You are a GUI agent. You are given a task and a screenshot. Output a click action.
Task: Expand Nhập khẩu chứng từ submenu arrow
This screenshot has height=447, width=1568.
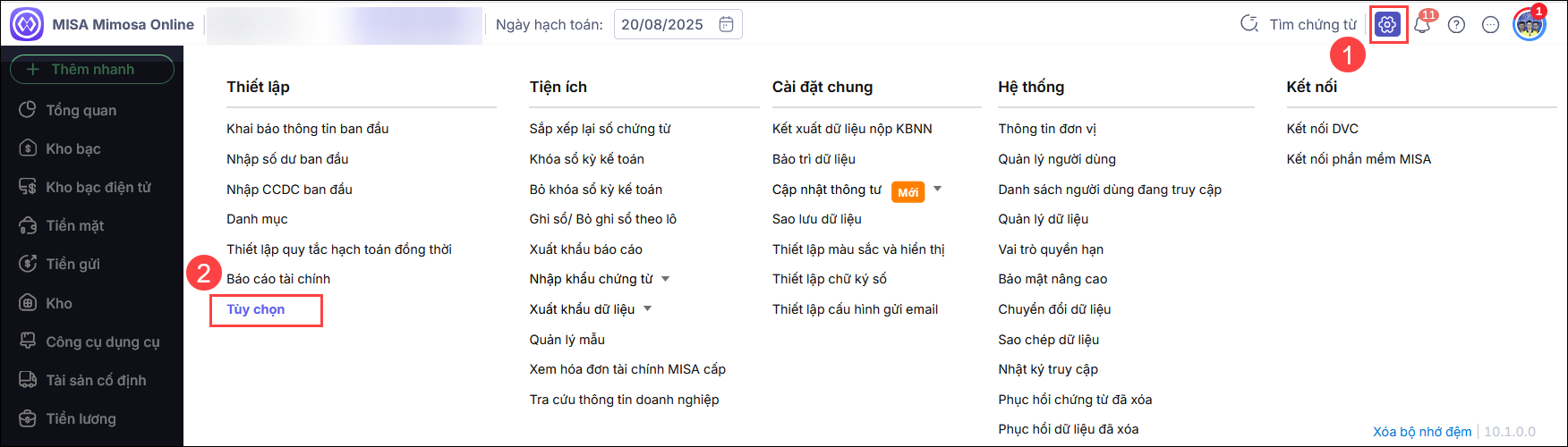666,279
